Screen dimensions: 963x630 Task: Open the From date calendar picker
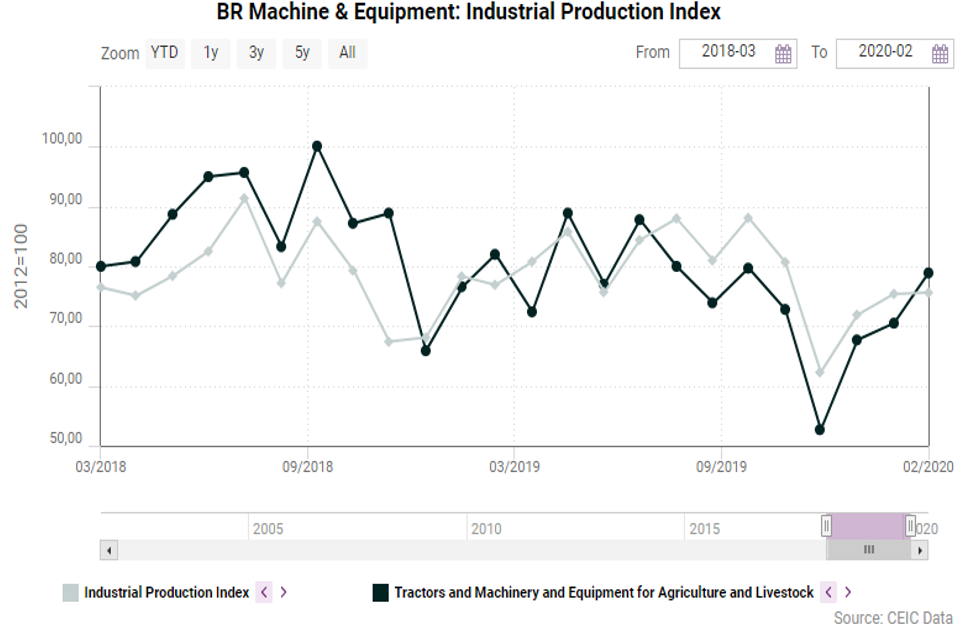coord(783,54)
